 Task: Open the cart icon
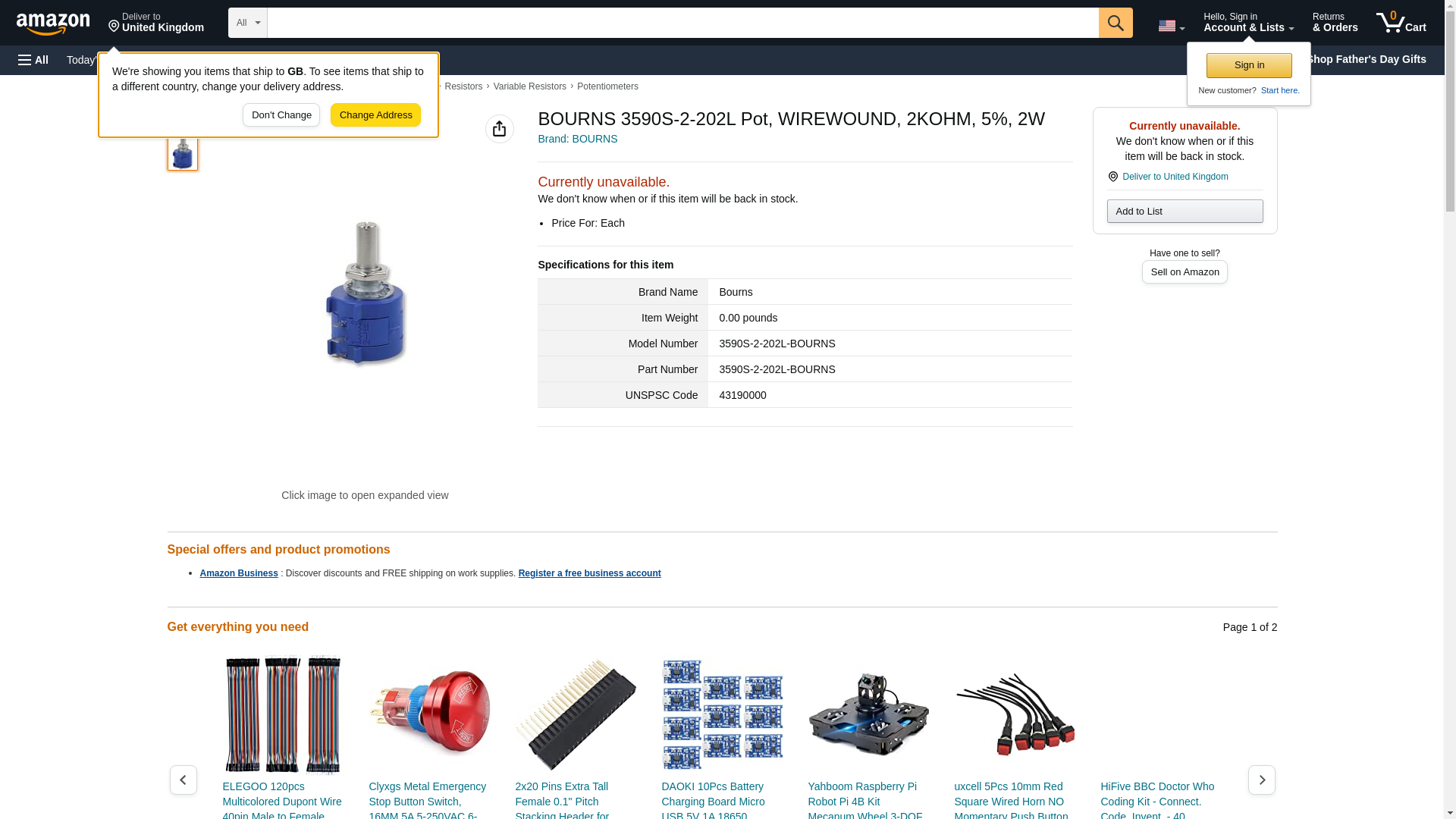pos(1401,23)
